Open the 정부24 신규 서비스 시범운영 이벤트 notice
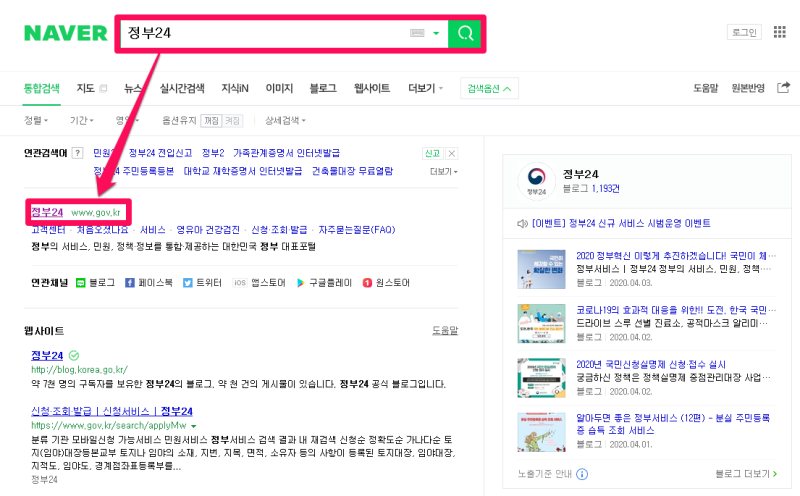 [x=621, y=224]
